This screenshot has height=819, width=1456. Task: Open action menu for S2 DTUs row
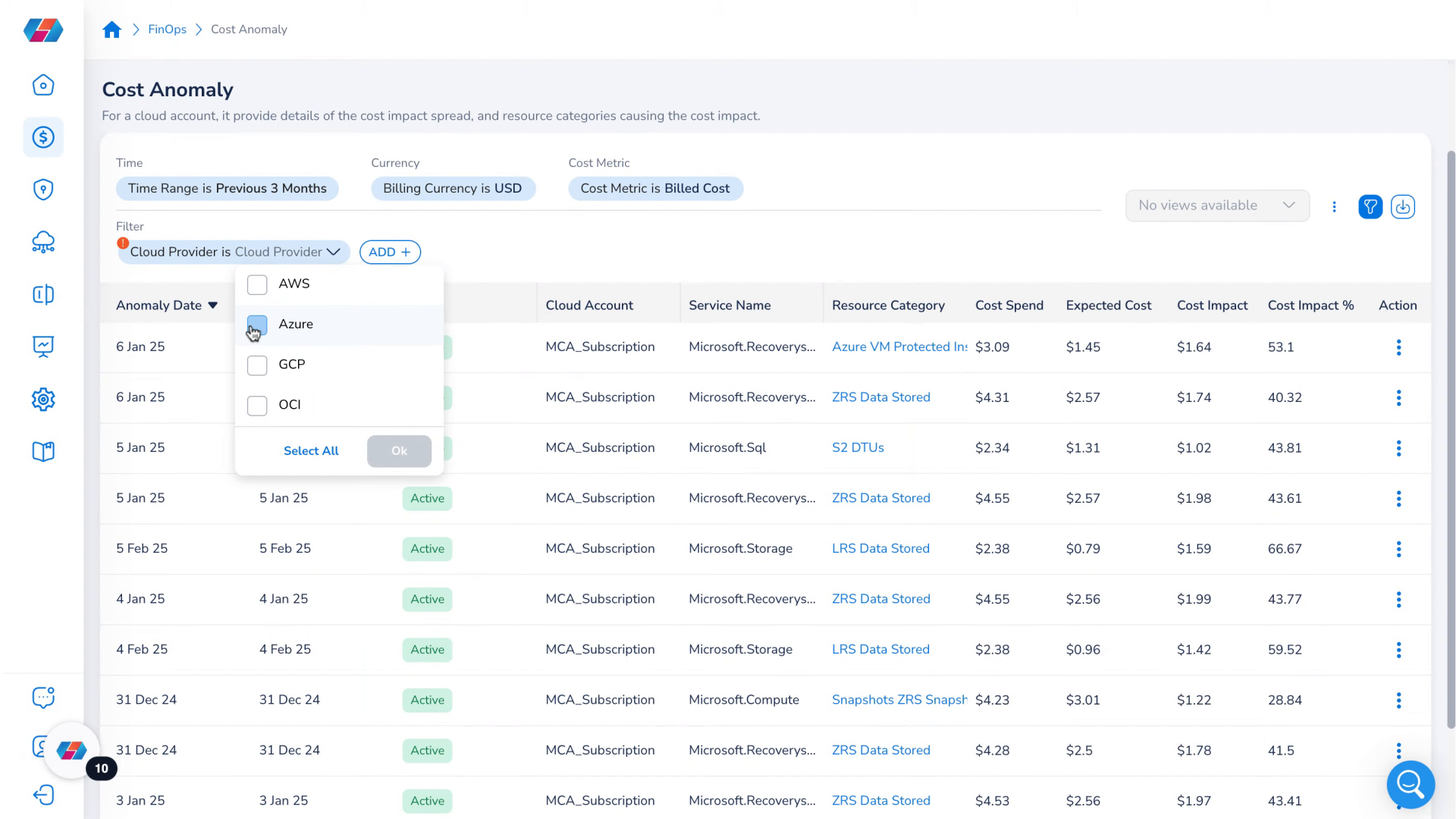1398,448
